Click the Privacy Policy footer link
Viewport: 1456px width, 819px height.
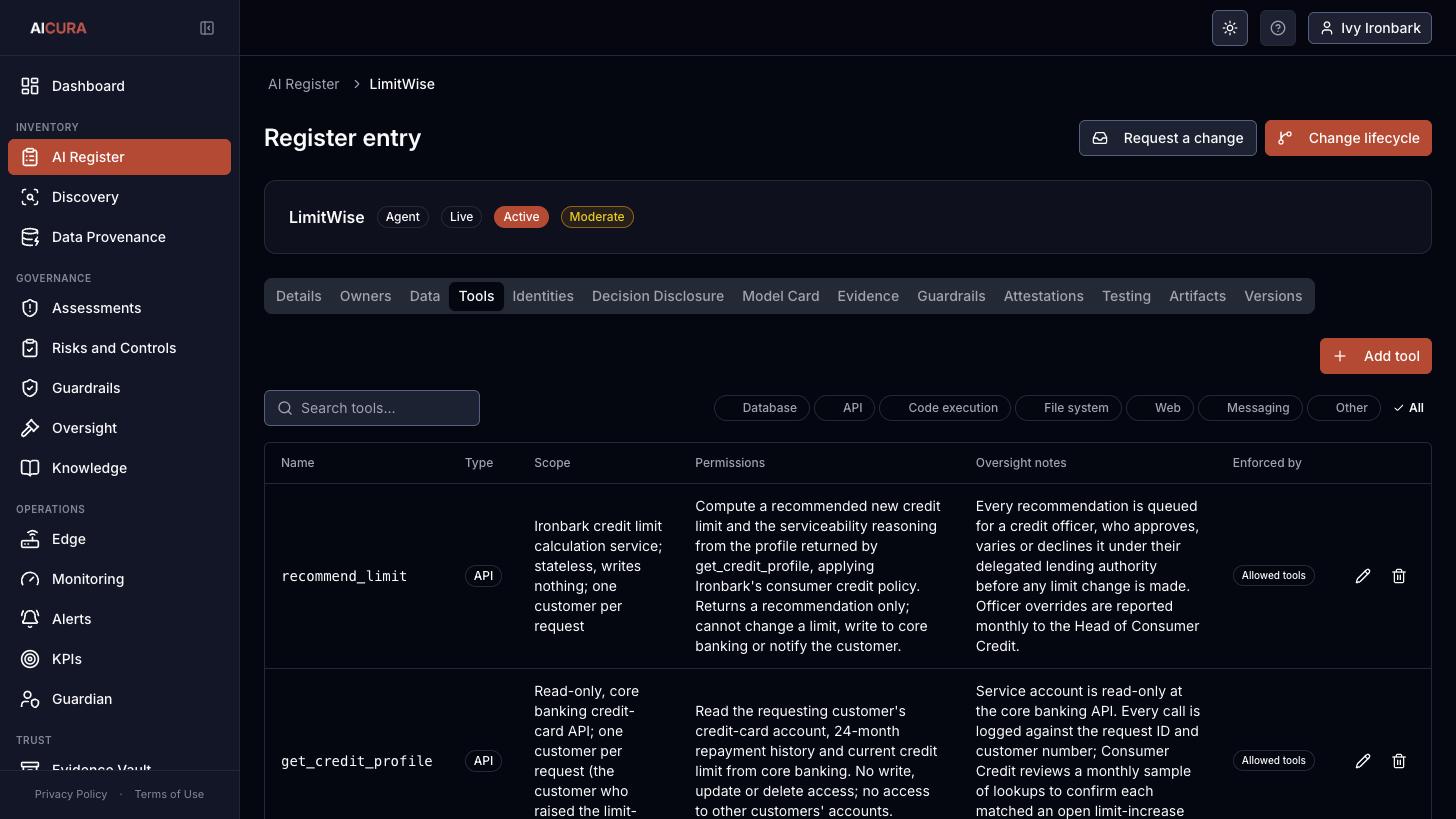tap(71, 794)
